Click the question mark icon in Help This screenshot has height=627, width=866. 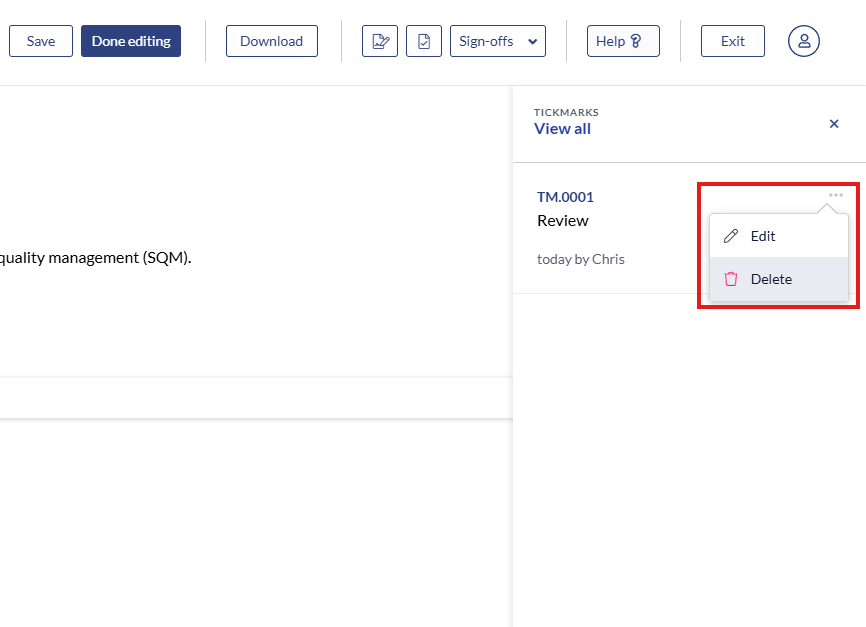coord(635,41)
